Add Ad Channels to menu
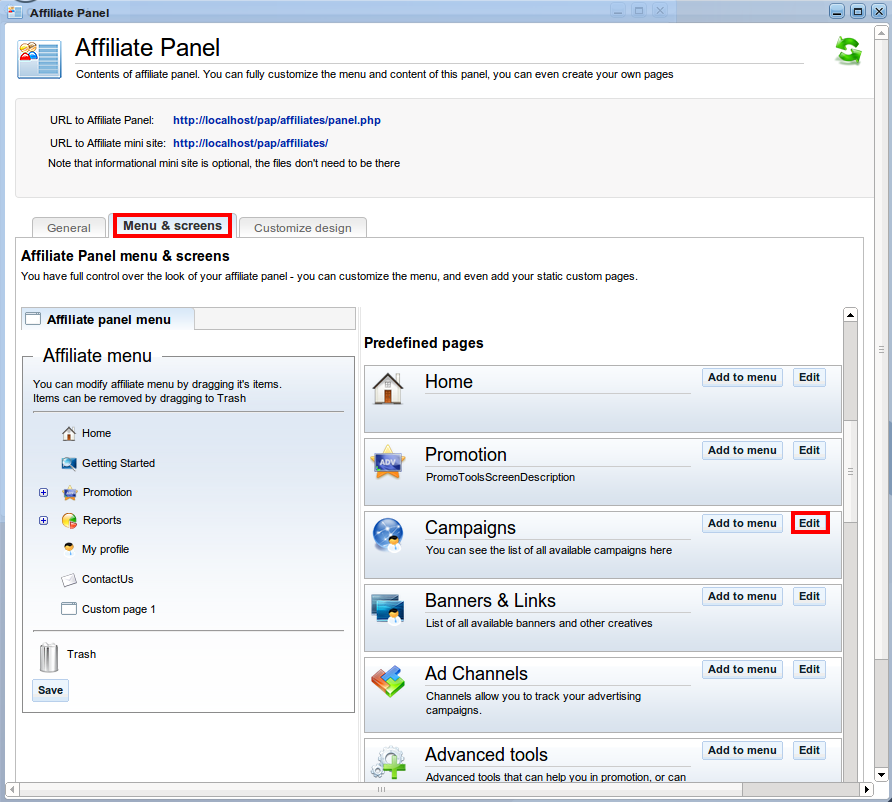Viewport: 892px width, 802px height. tap(742, 669)
